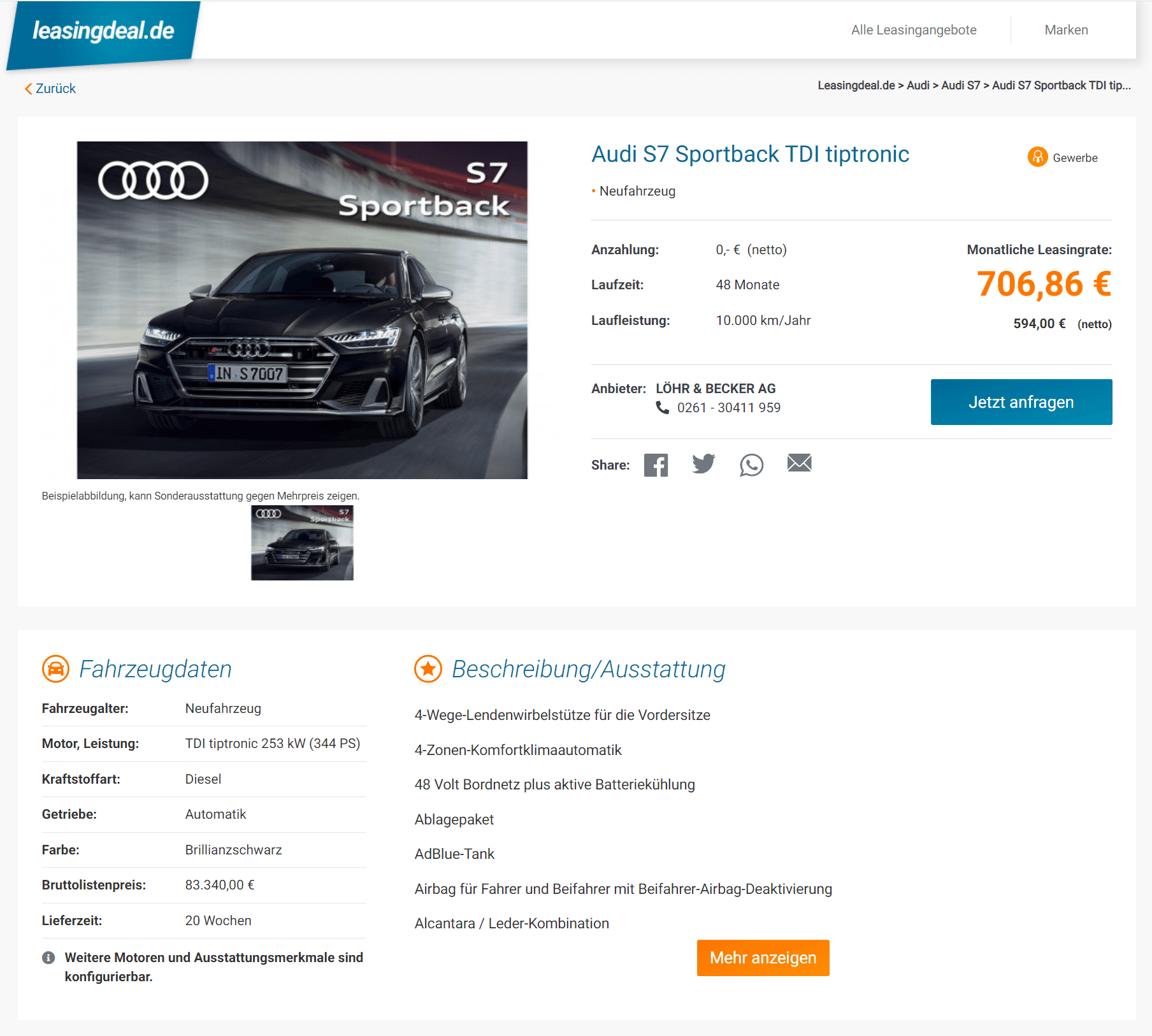Screen dimensions: 1152x1036
Task: Click the Brillianzschwarz Farbe value
Action: (x=233, y=850)
